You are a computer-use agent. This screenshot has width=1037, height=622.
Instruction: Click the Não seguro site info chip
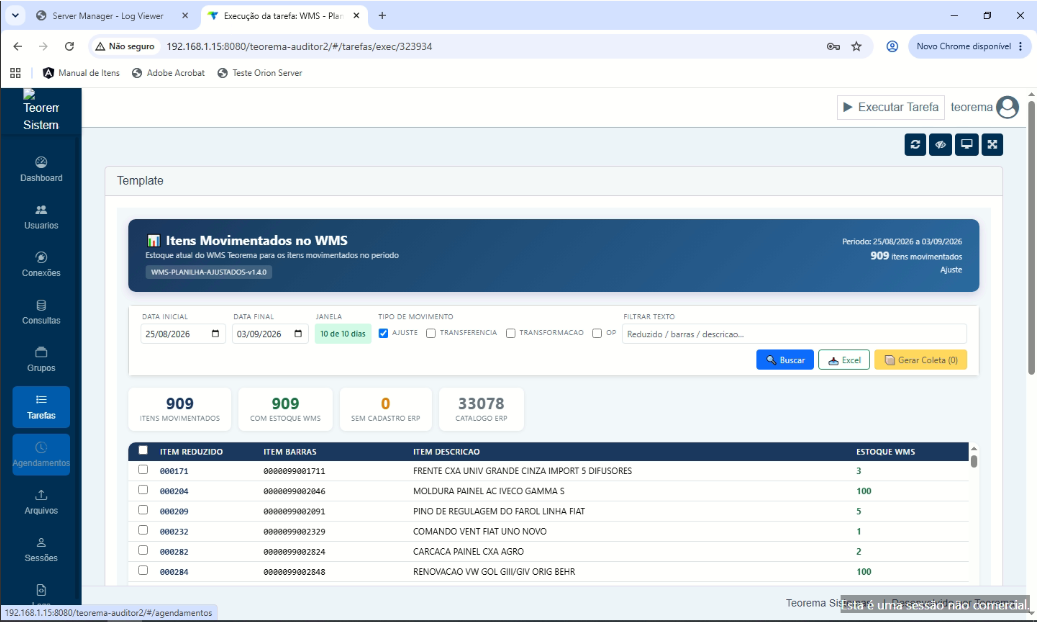[125, 46]
